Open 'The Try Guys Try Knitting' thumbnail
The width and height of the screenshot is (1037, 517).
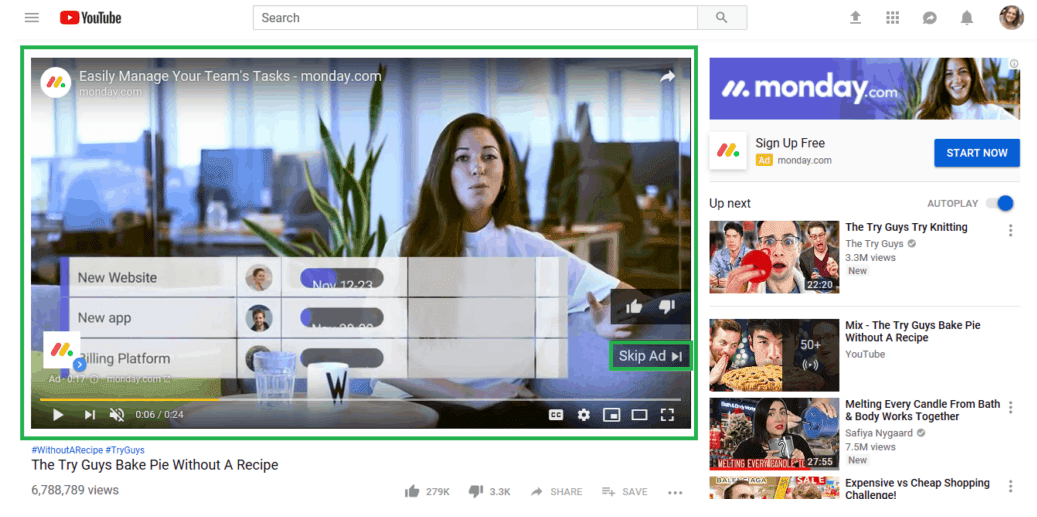[774, 257]
